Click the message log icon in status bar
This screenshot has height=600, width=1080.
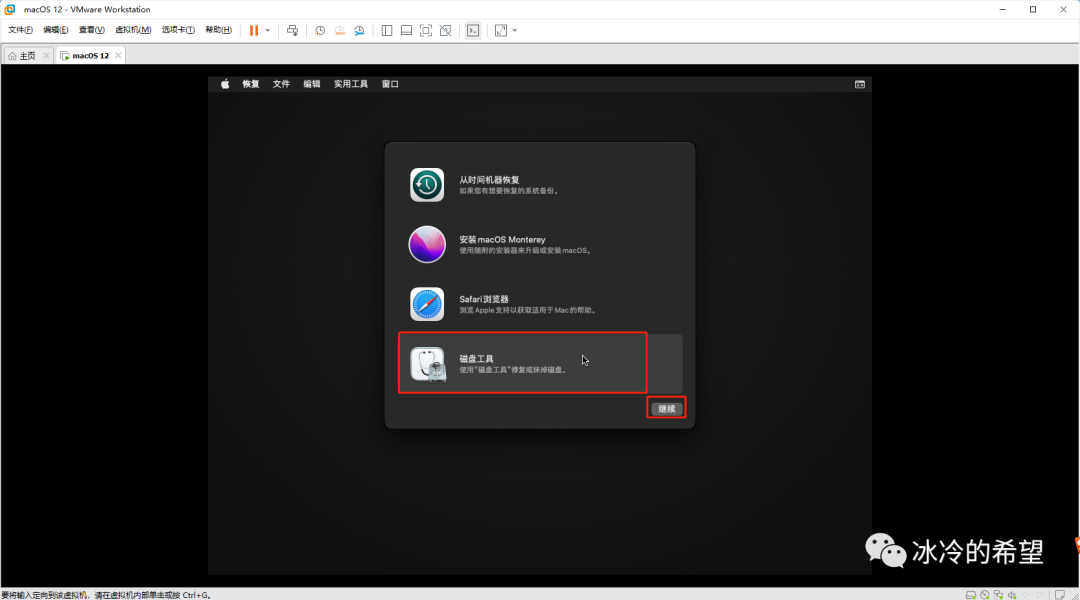pos(1060,595)
